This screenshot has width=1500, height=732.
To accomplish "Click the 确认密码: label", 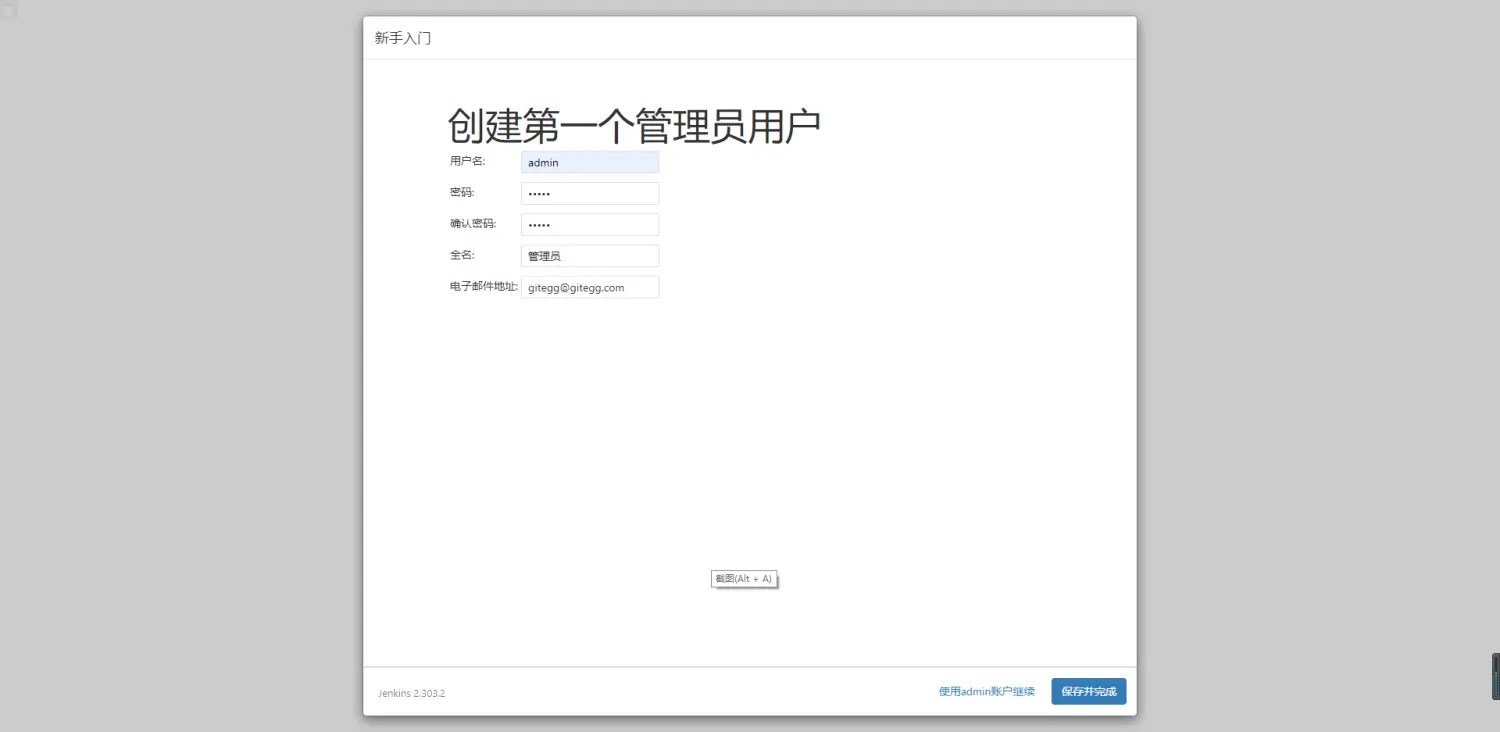I will (473, 223).
